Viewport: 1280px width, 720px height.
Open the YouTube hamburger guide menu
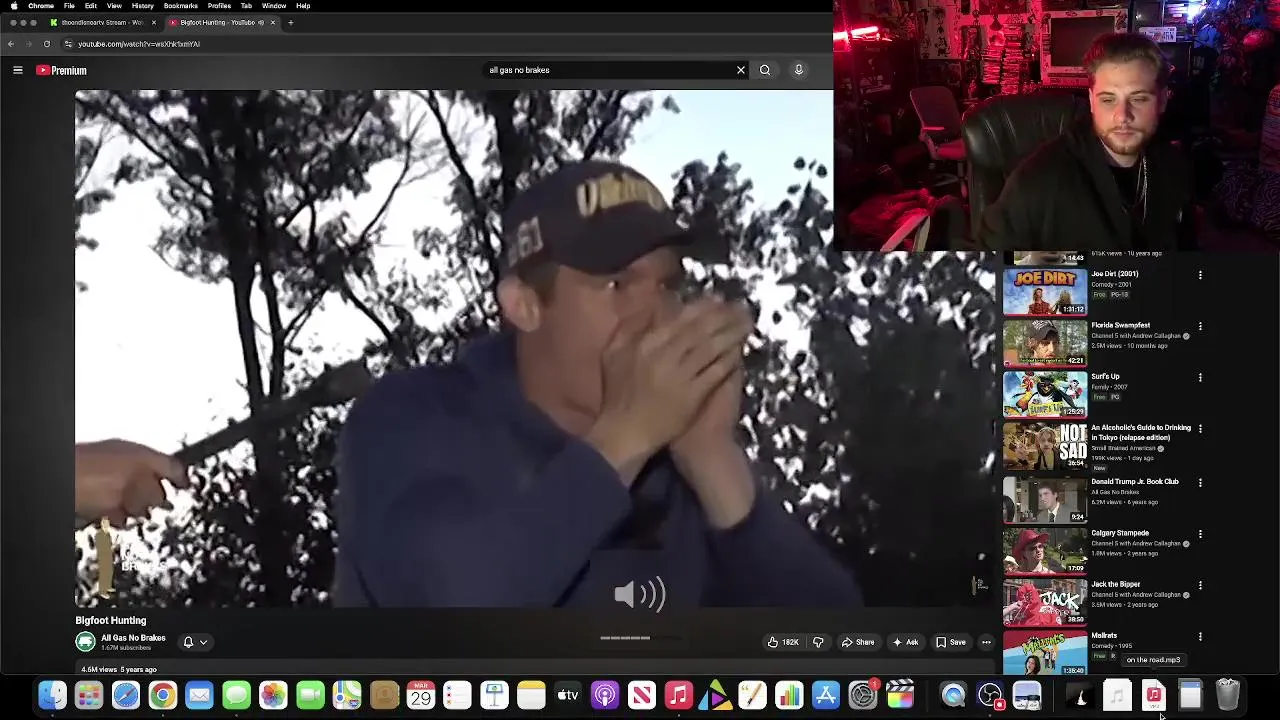click(x=17, y=70)
